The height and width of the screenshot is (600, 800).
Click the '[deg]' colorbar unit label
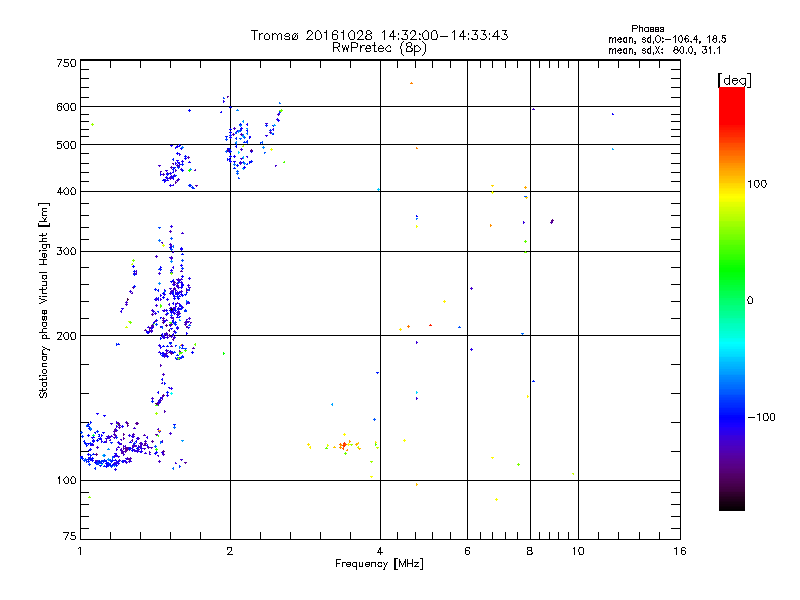(734, 80)
